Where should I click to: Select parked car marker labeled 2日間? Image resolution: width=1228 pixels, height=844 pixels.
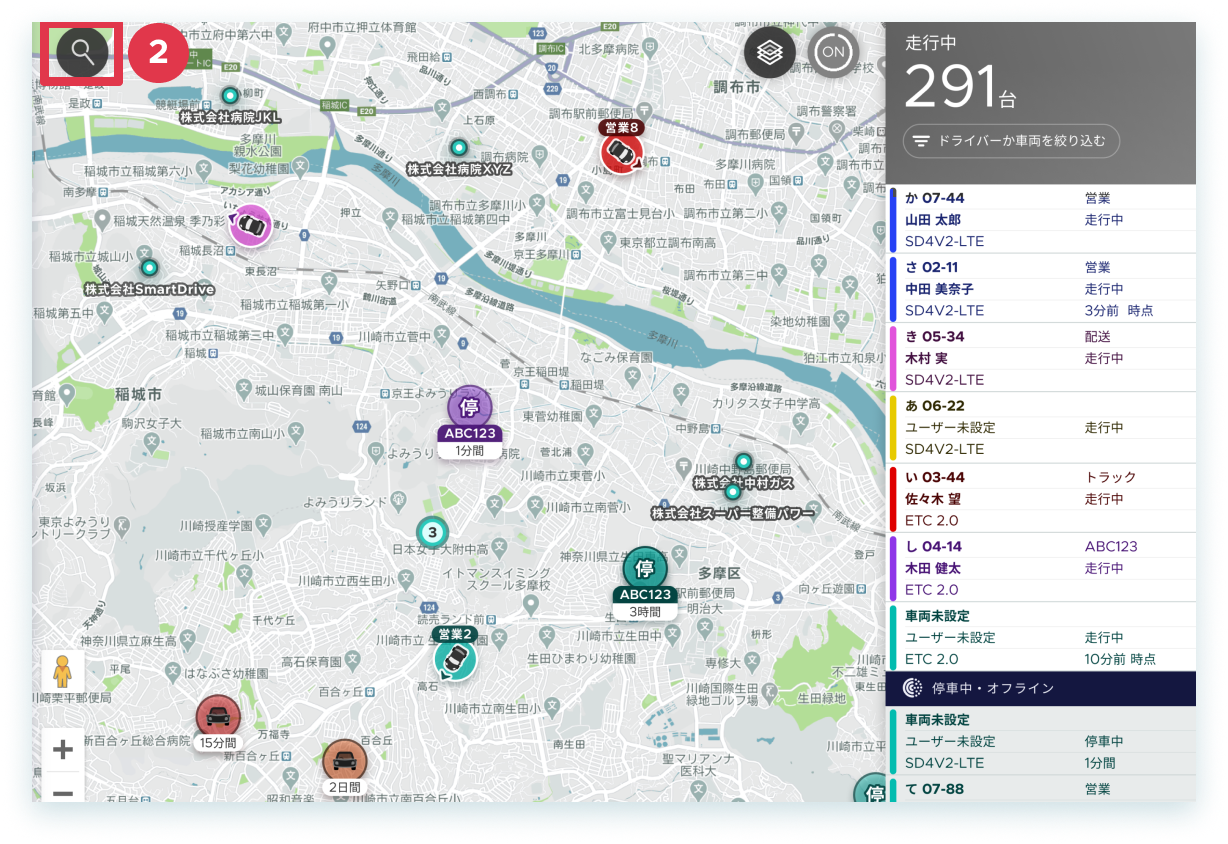point(345,762)
